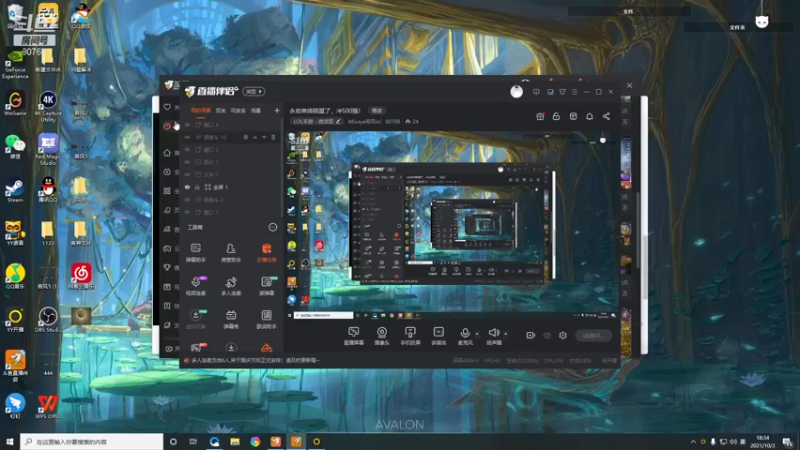Open the Steam desktop shortcut
This screenshot has width=800, height=450.
[x=15, y=191]
